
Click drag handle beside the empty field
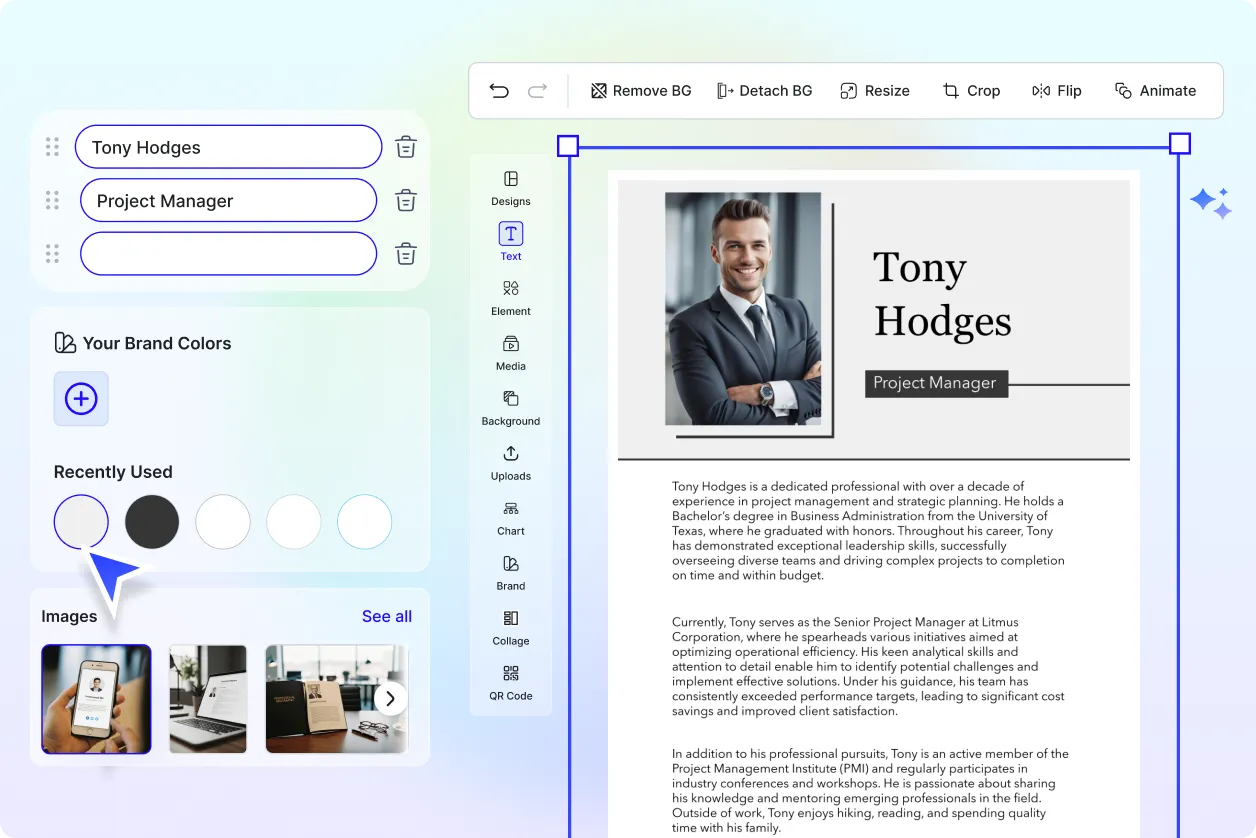[52, 253]
